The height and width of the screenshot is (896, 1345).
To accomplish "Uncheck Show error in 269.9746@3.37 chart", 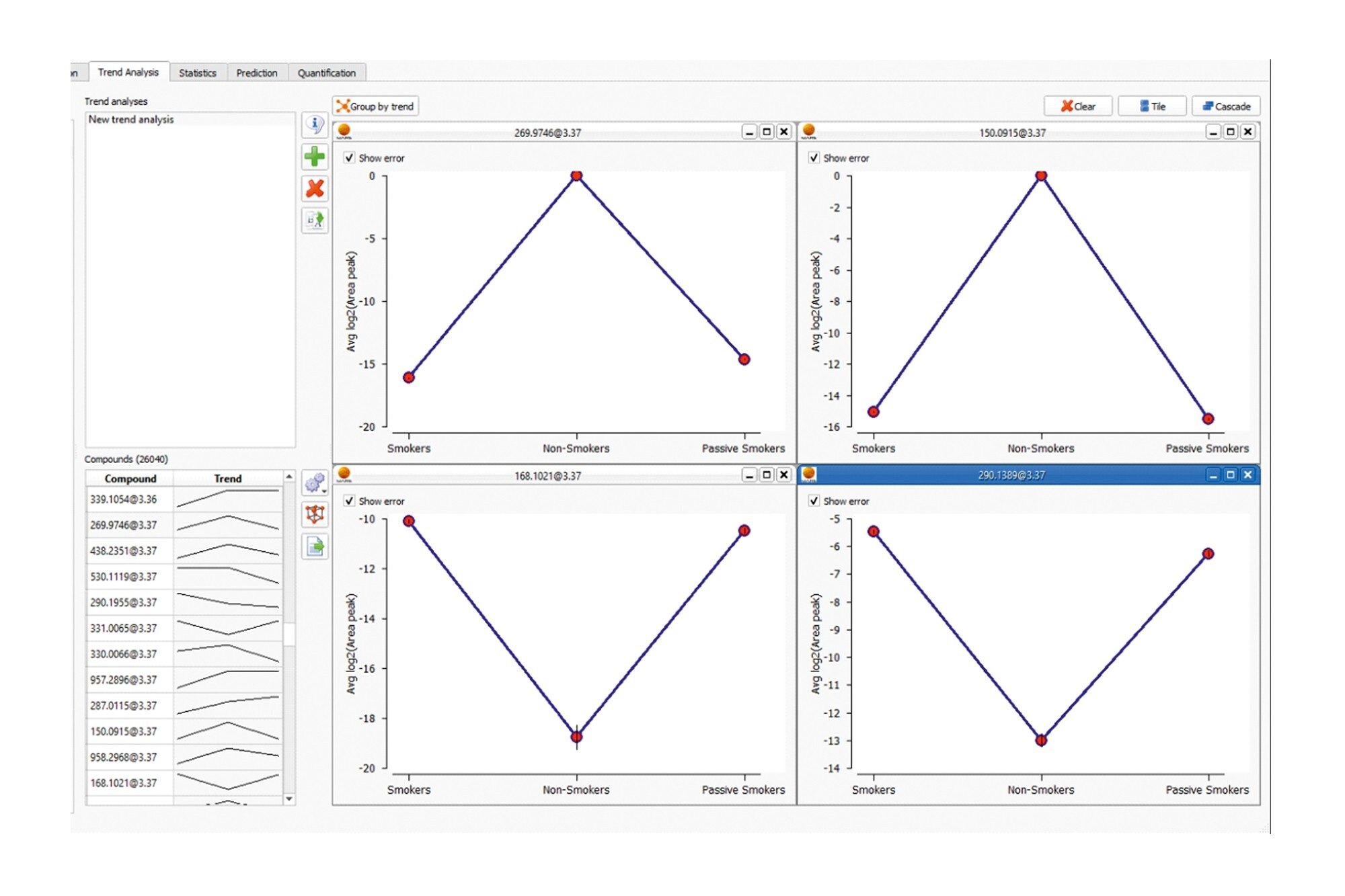I will [x=349, y=158].
